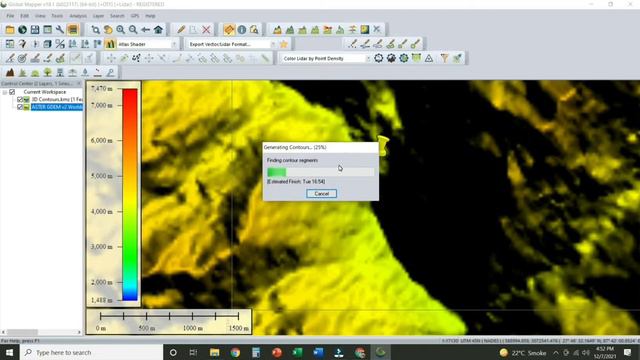The height and width of the screenshot is (360, 640).
Task: Open the Color Lidar by Point Density dropdown
Action: [x=326, y=58]
